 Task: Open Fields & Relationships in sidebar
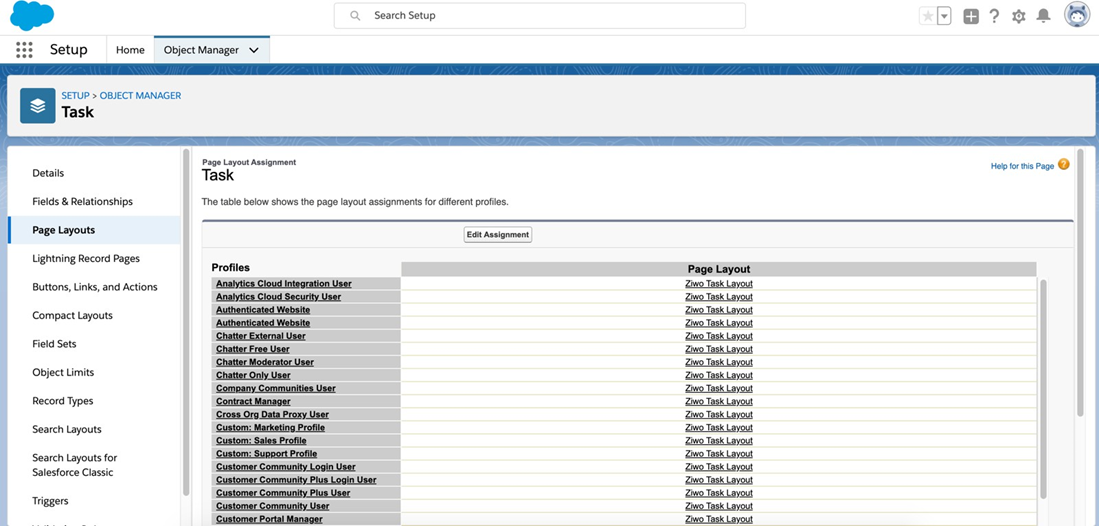pos(82,201)
